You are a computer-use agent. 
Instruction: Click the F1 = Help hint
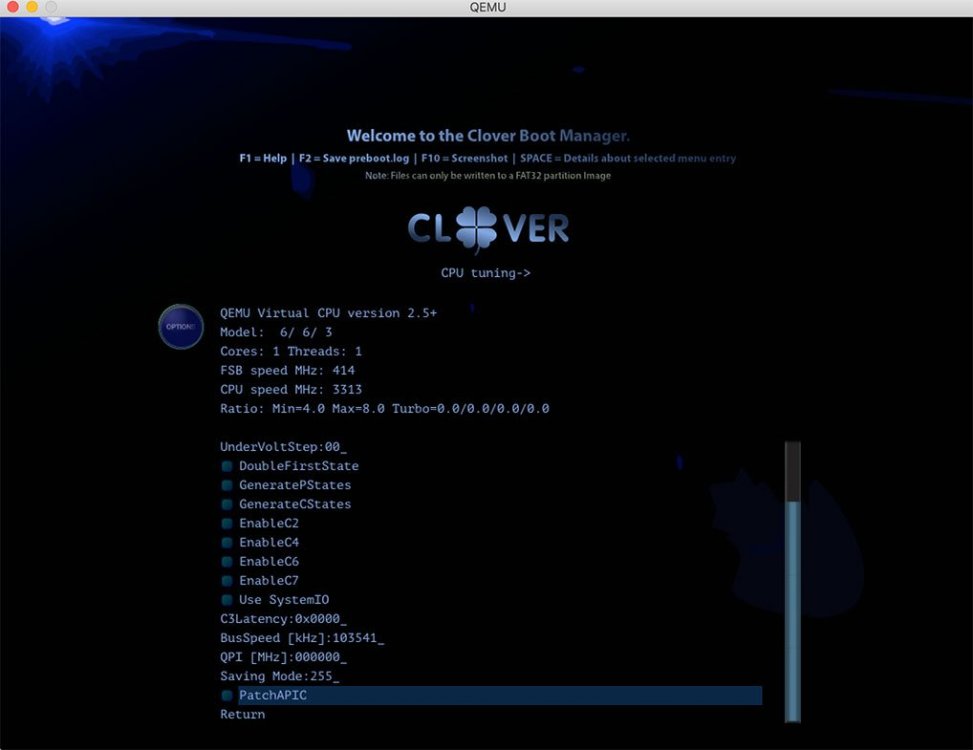263,158
